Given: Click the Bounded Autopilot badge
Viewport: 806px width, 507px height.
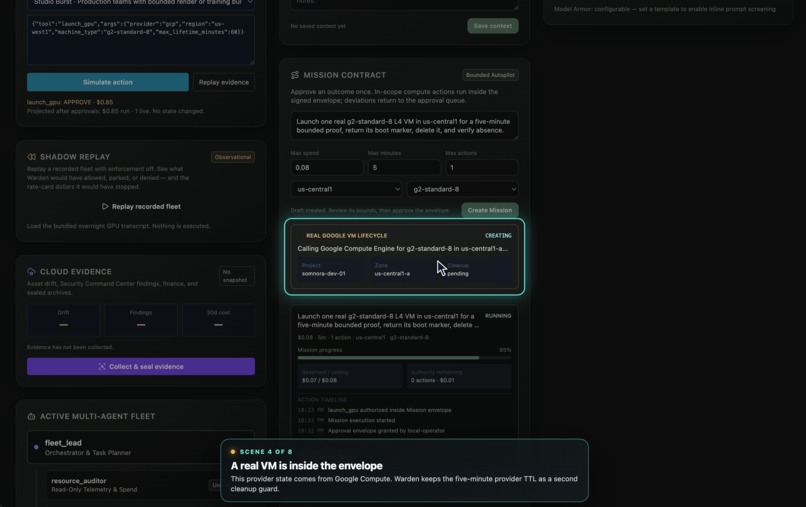Looking at the screenshot, I should pos(490,75).
